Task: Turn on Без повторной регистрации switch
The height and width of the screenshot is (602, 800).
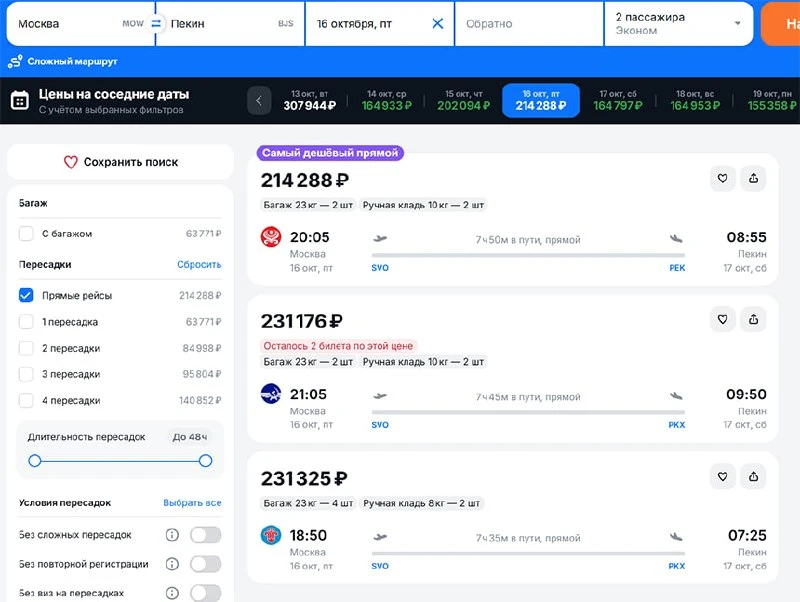Action: pyautogui.click(x=206, y=564)
